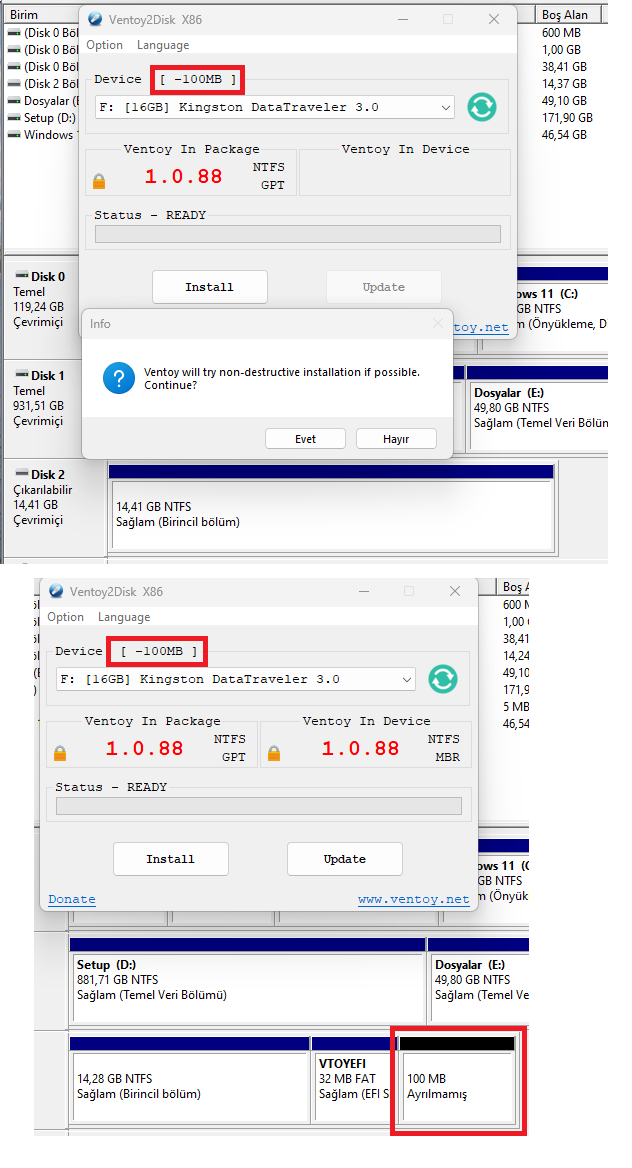Refresh device list in upper Ventoy2Disk window

pos(482,107)
